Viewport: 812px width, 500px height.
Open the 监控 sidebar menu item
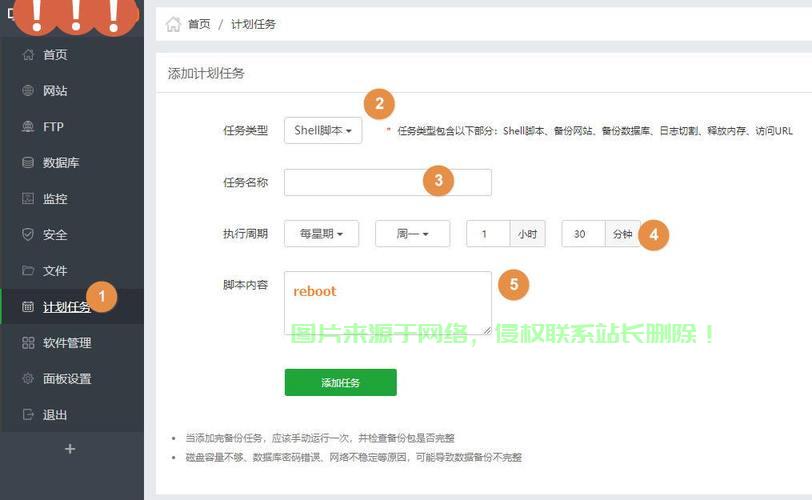point(72,198)
